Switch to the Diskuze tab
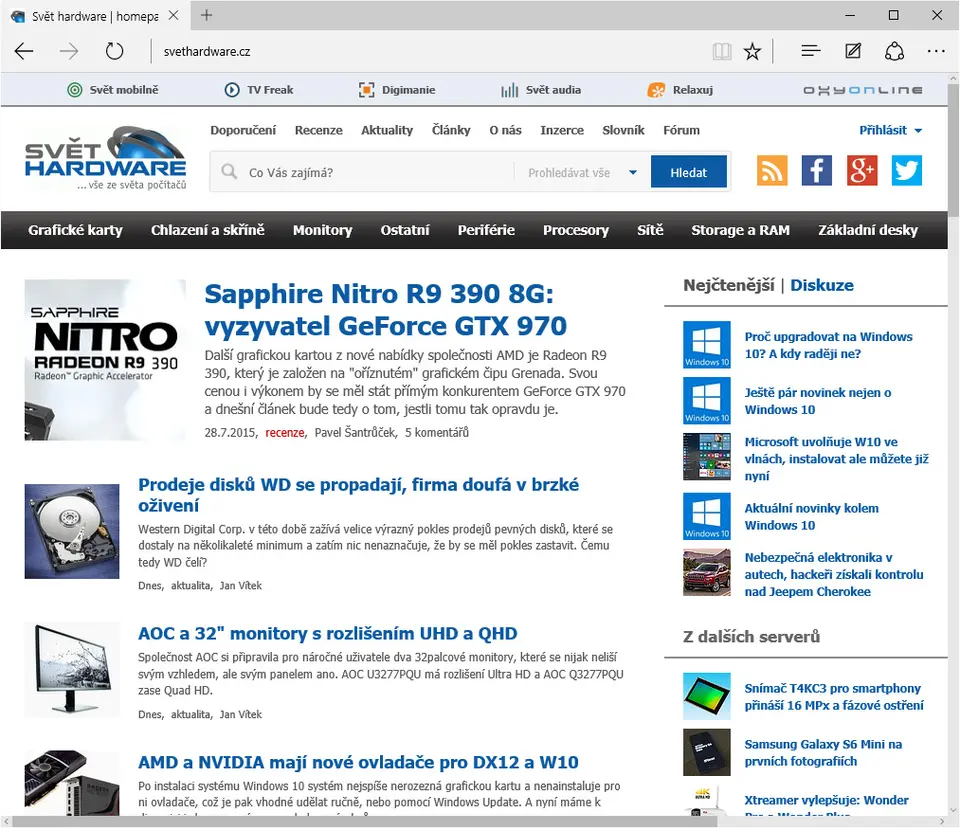This screenshot has height=828, width=960. click(822, 285)
